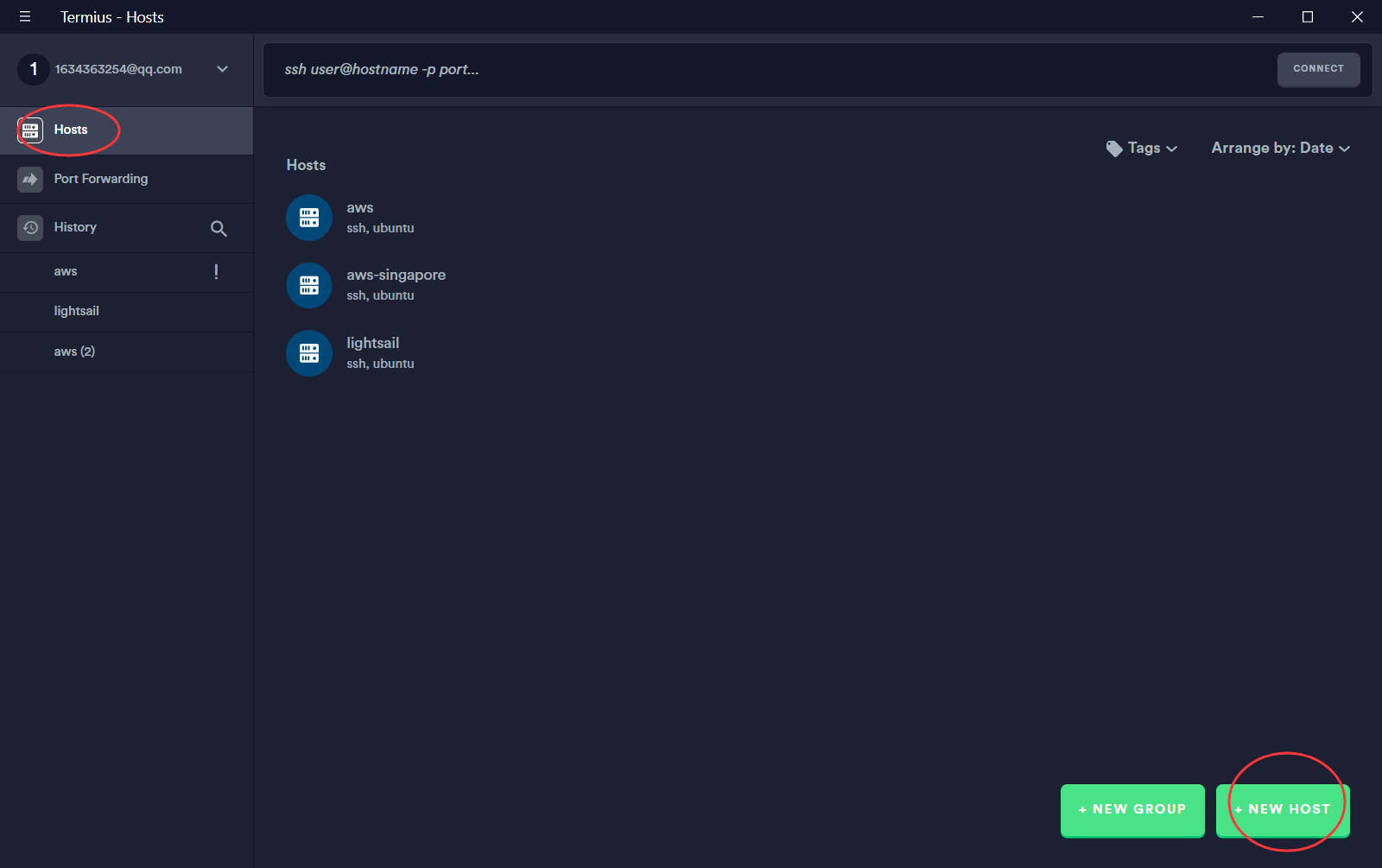Click the Tags label icon
The height and width of the screenshot is (868, 1382).
1114,149
